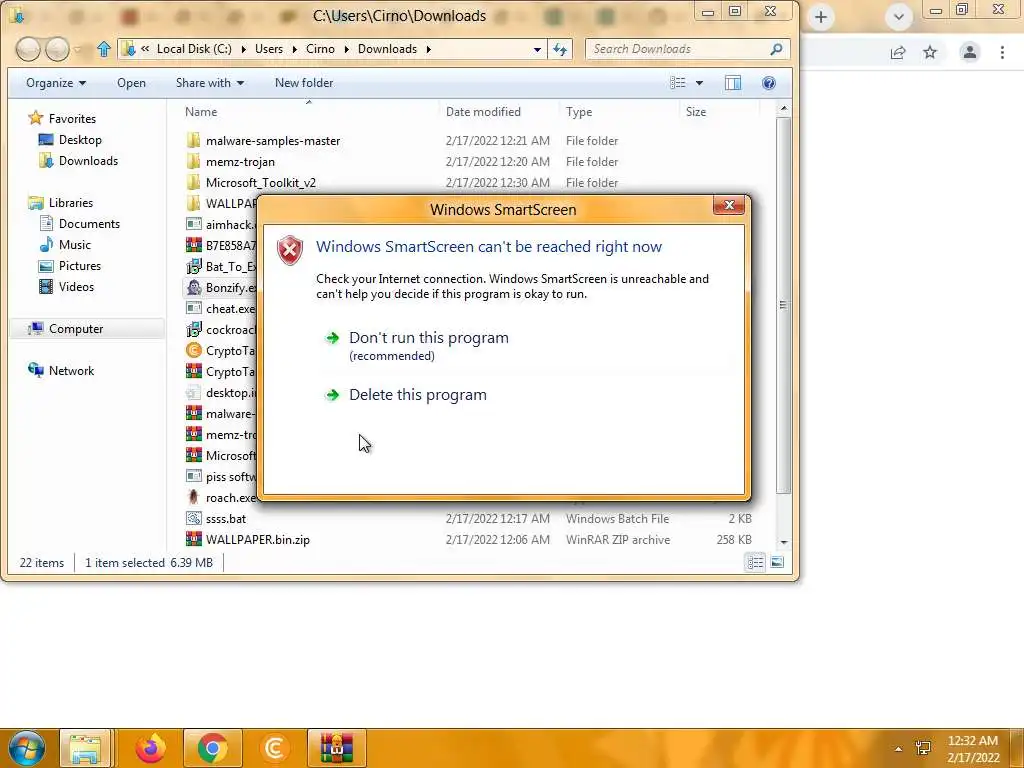This screenshot has width=1024, height=768.
Task: Select the WALLPAPER.bin.zip archive icon
Action: click(x=193, y=539)
